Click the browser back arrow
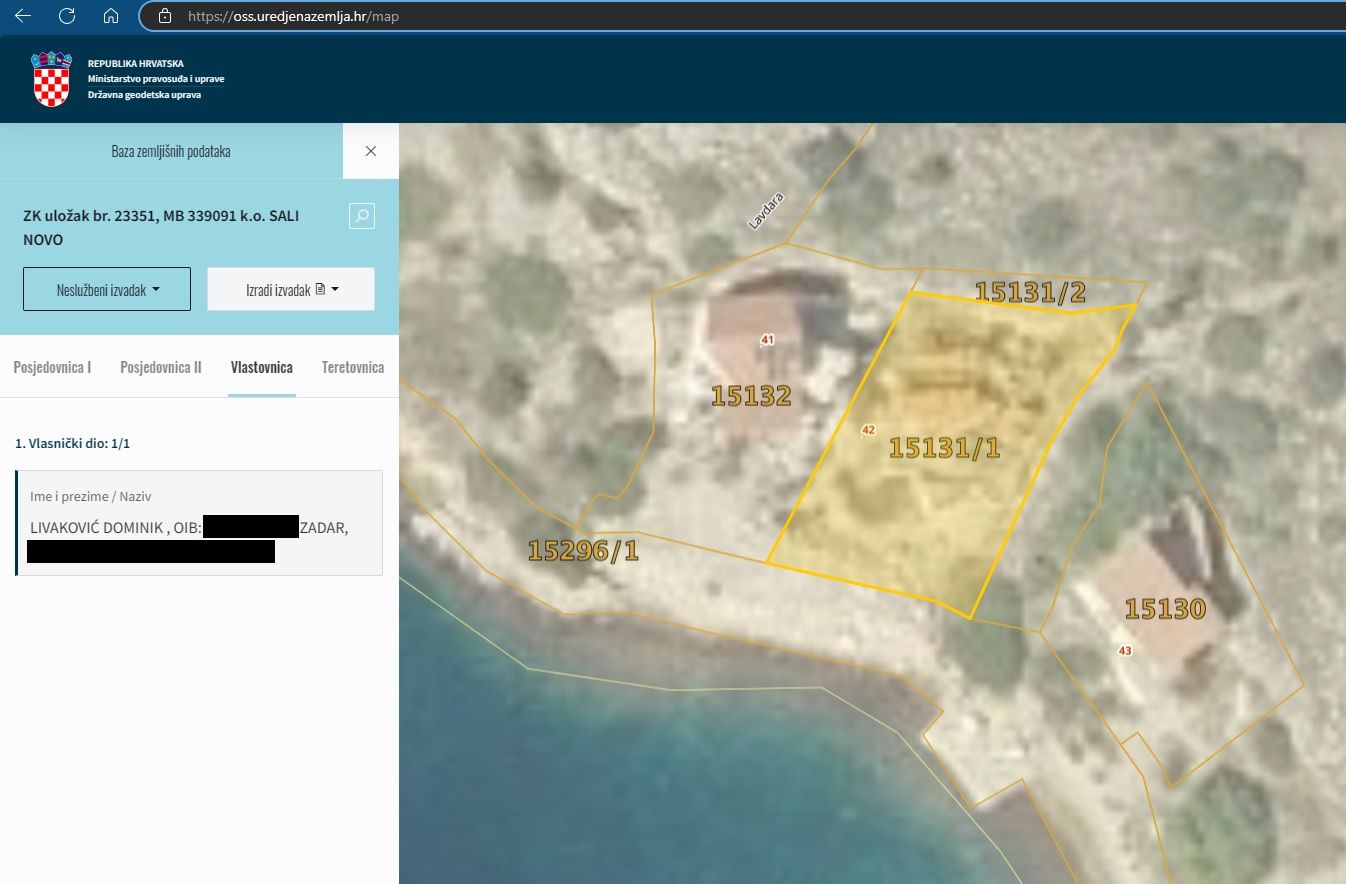This screenshot has height=884, width=1346. point(22,16)
